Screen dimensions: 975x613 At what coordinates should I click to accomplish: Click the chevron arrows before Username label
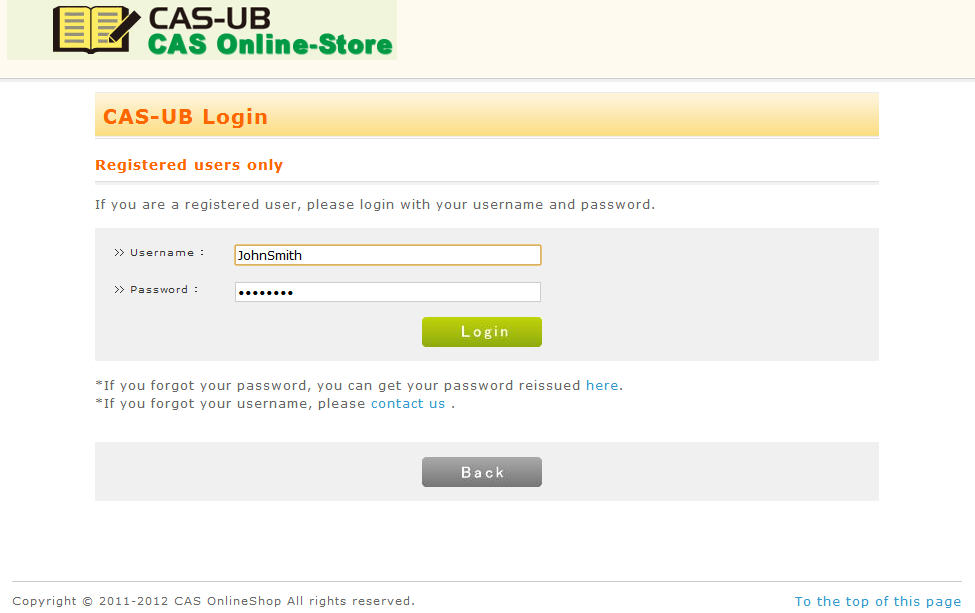pyautogui.click(x=119, y=252)
